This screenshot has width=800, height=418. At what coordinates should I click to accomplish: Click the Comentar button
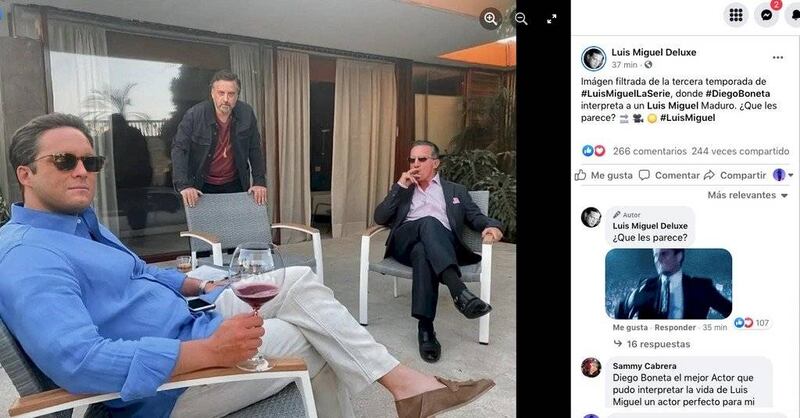tap(670, 175)
